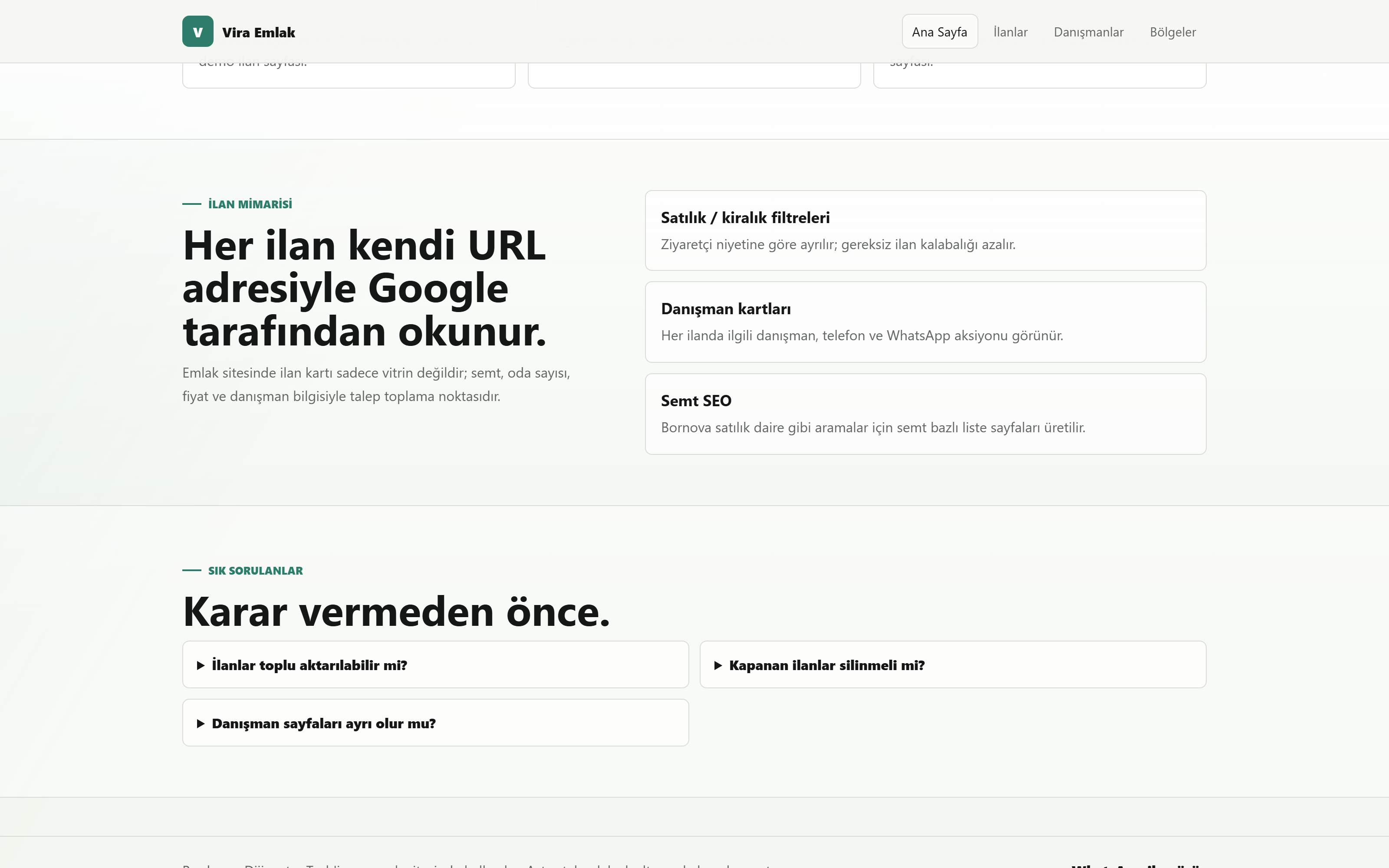Click the 'İLAN MİMARİSİ' section label
Image resolution: width=1389 pixels, height=868 pixels.
pos(250,204)
